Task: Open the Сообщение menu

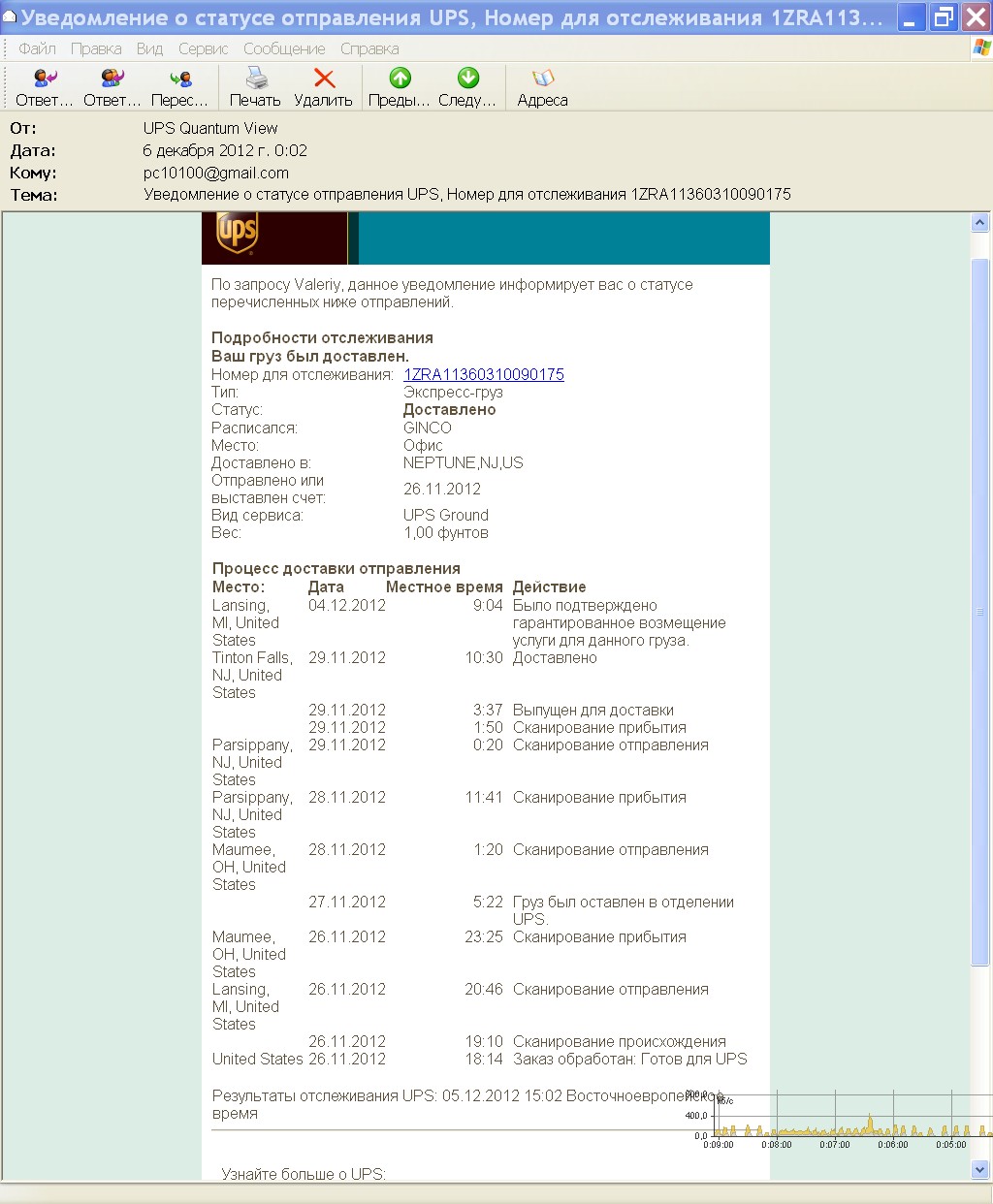Action: click(284, 48)
